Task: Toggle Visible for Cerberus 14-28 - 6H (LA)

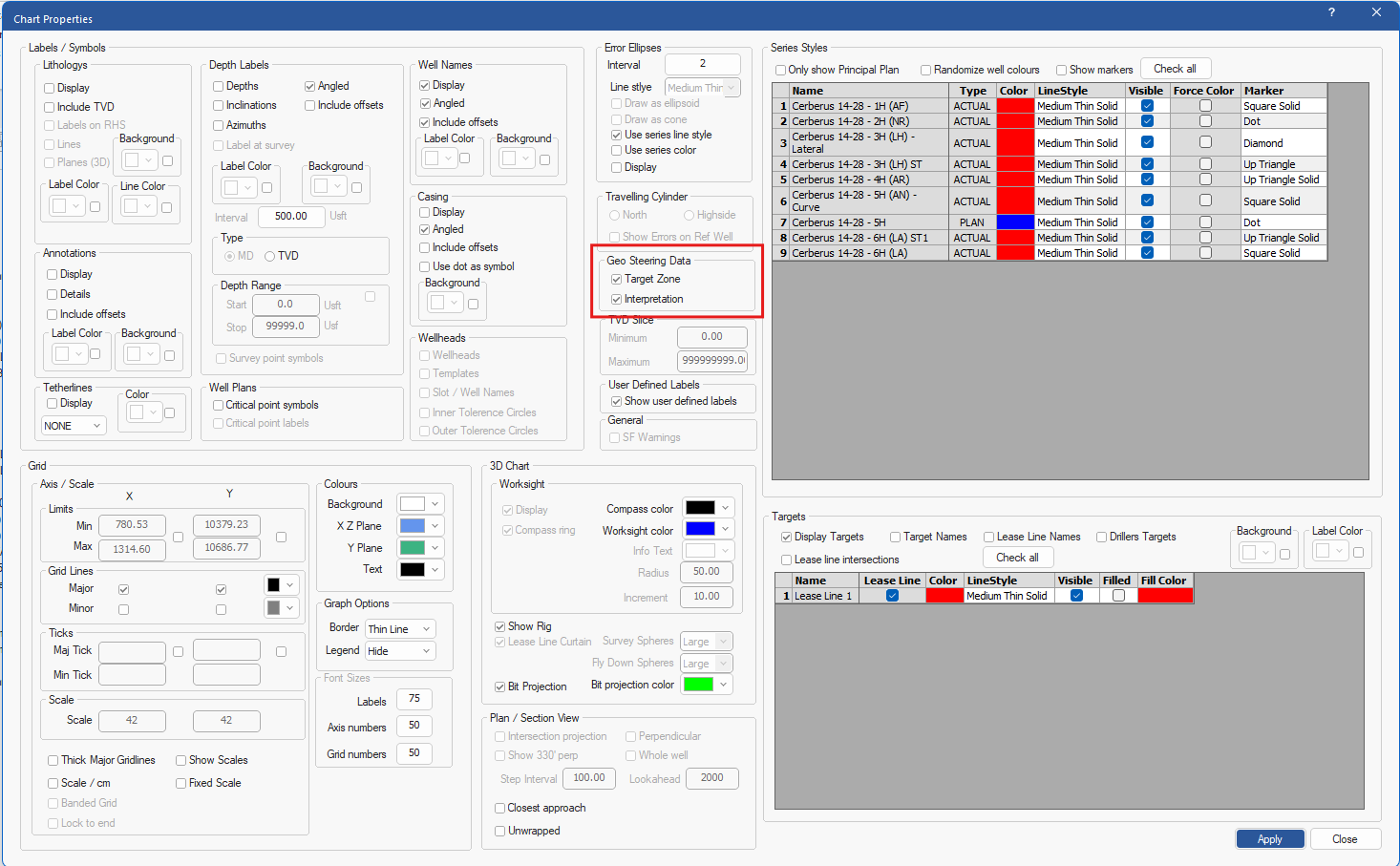Action: pos(1147,253)
